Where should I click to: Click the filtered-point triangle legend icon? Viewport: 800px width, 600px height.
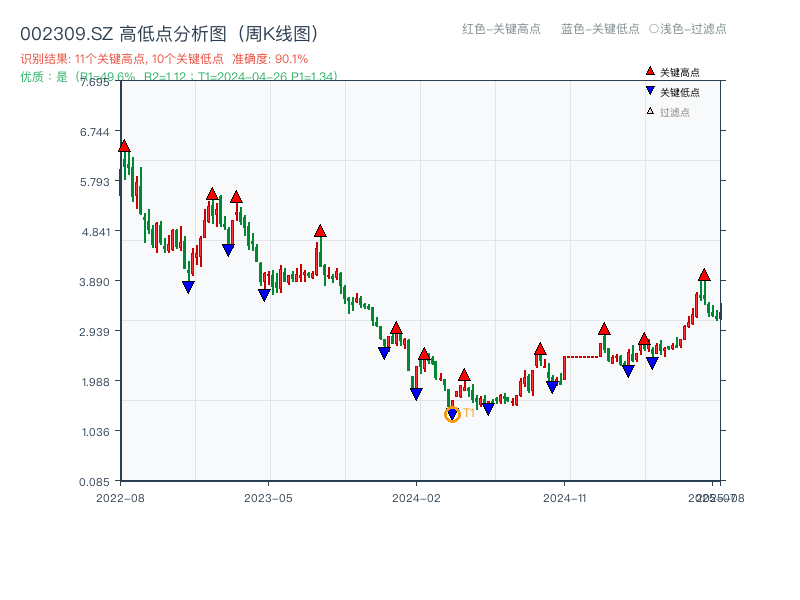[x=650, y=111]
